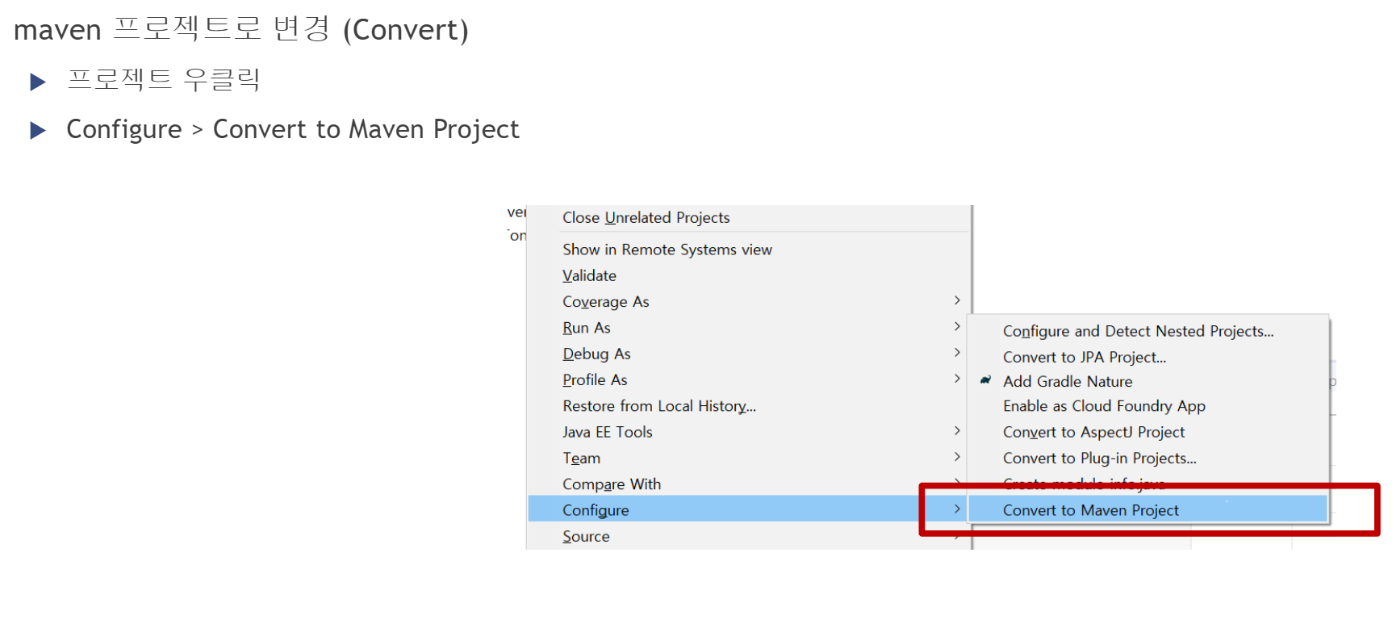Expand the Run As submenu arrow
1395x618 pixels.
click(x=957, y=327)
